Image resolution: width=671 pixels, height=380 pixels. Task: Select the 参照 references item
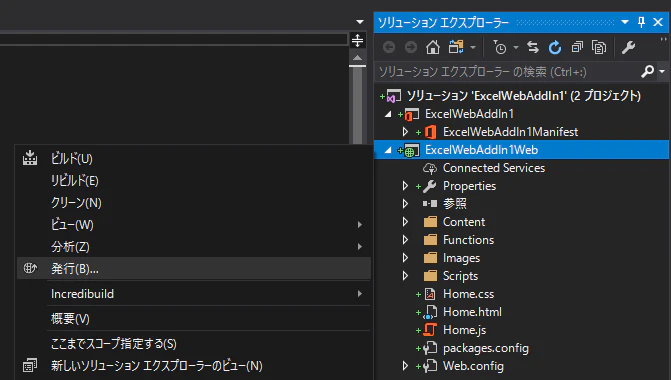click(454, 204)
